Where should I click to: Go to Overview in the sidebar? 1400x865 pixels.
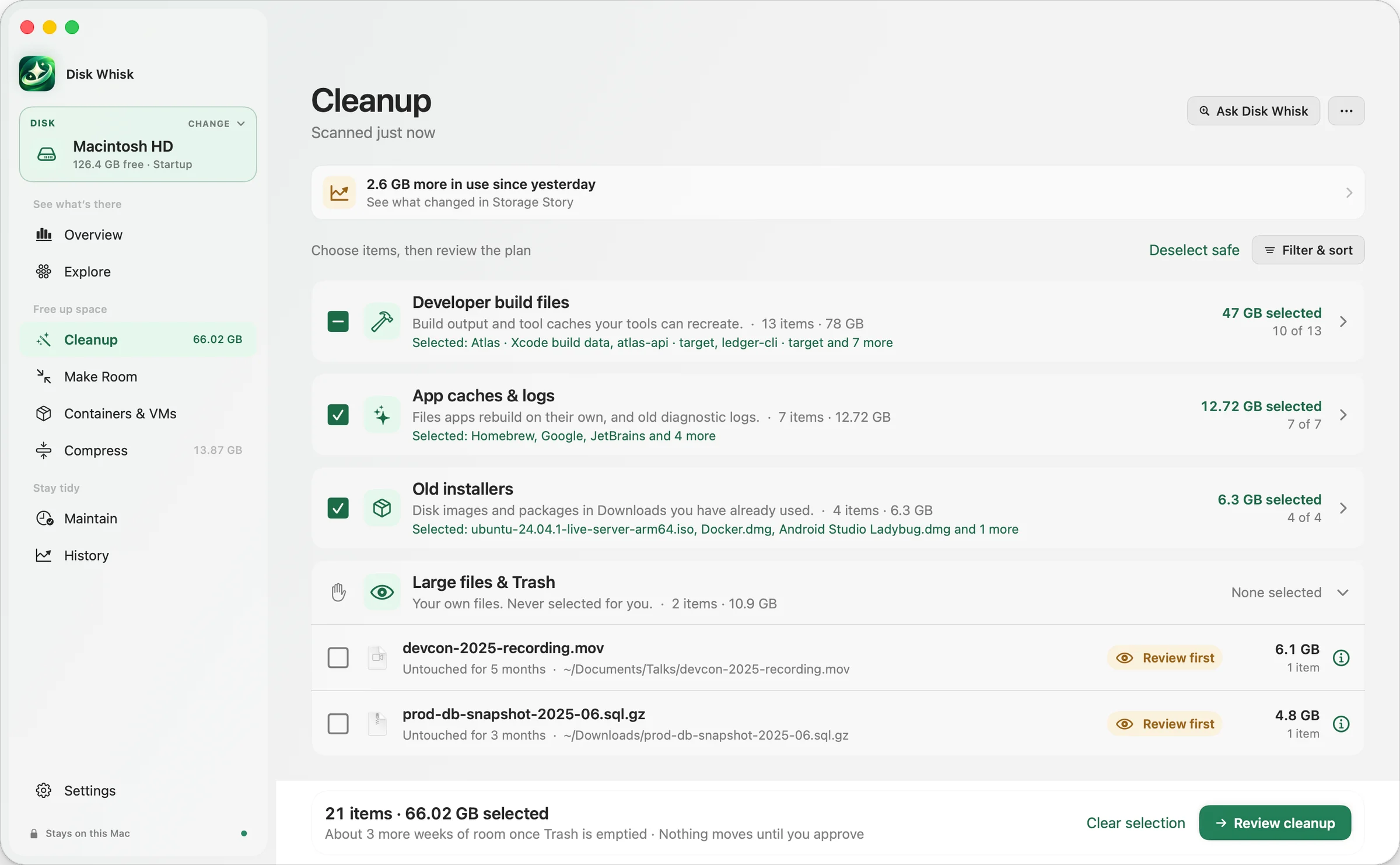[x=138, y=234]
